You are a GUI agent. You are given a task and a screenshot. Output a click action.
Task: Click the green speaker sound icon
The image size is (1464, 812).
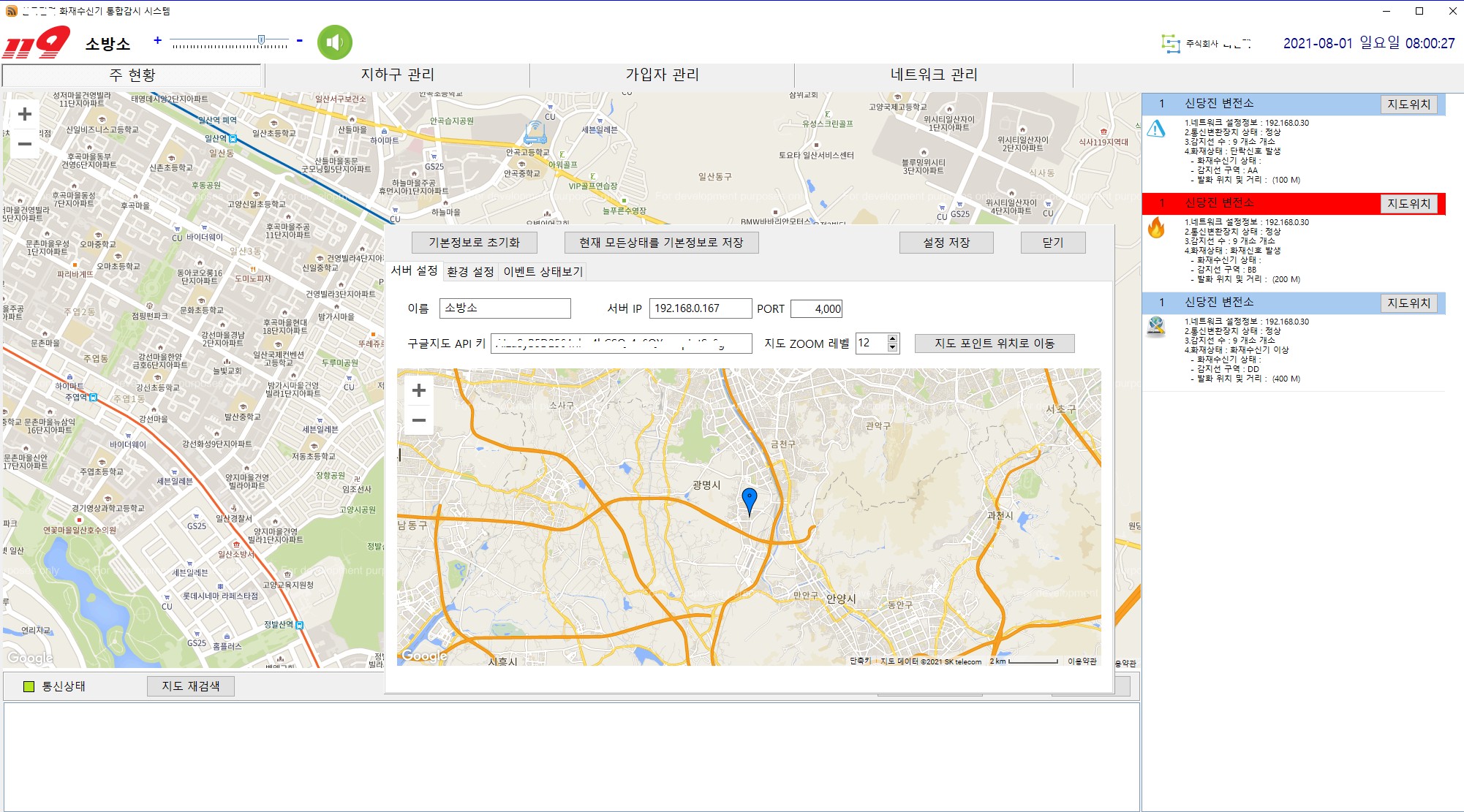coord(335,42)
